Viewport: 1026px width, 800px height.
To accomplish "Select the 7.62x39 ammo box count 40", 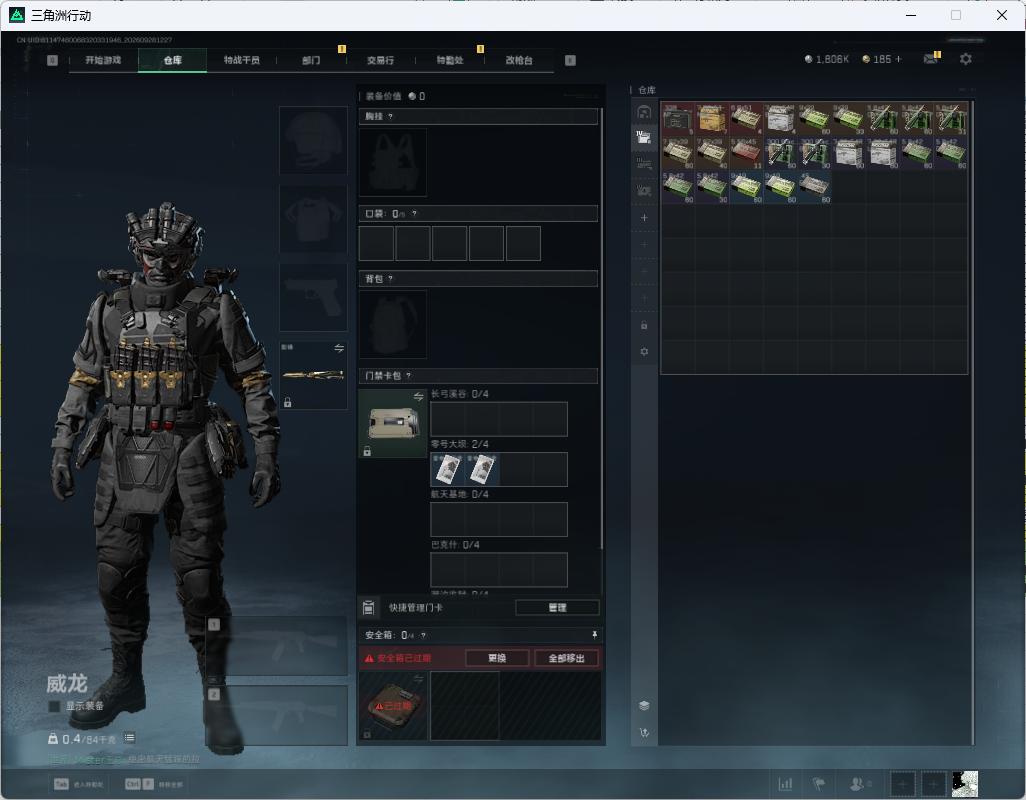I will tap(712, 152).
